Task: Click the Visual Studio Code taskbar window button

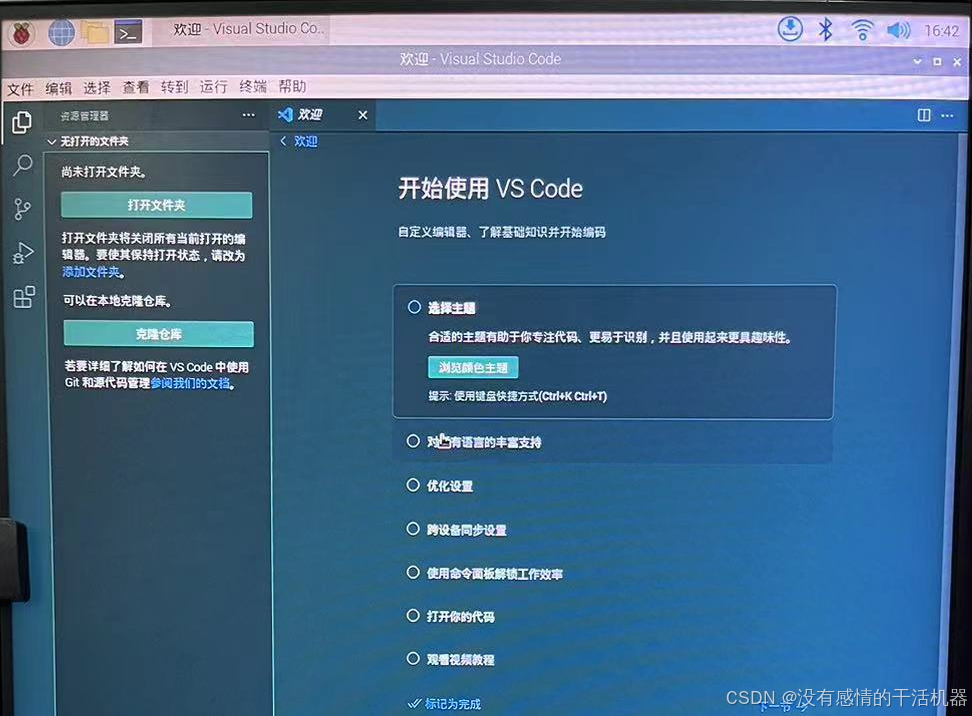Action: click(241, 30)
